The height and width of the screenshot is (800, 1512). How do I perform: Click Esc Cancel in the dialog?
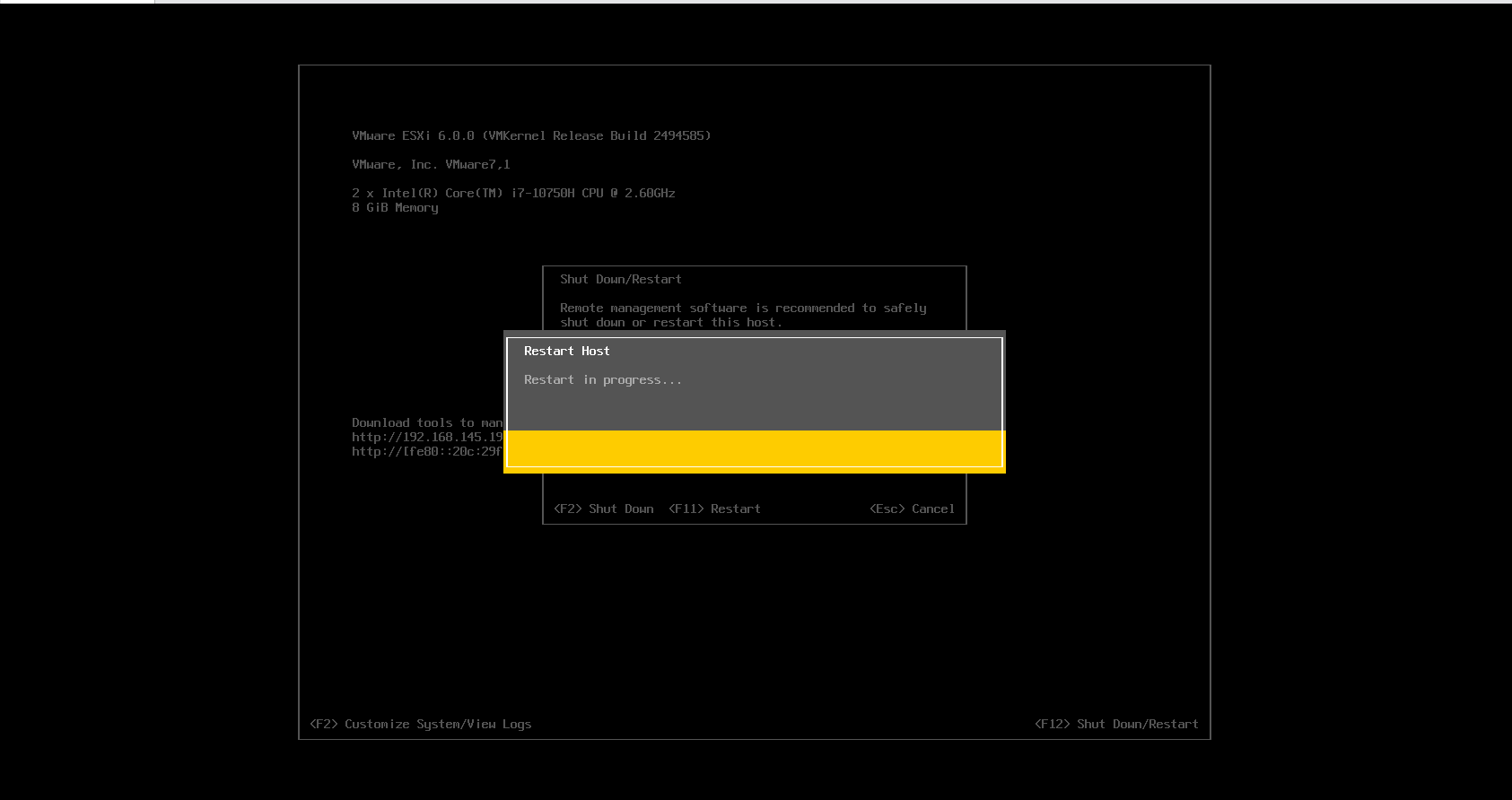click(x=912, y=509)
